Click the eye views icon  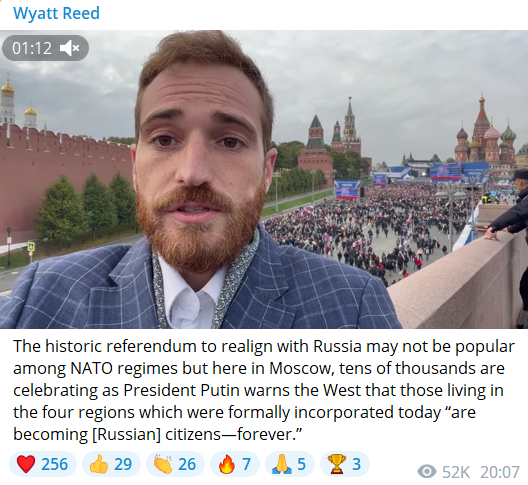click(427, 472)
